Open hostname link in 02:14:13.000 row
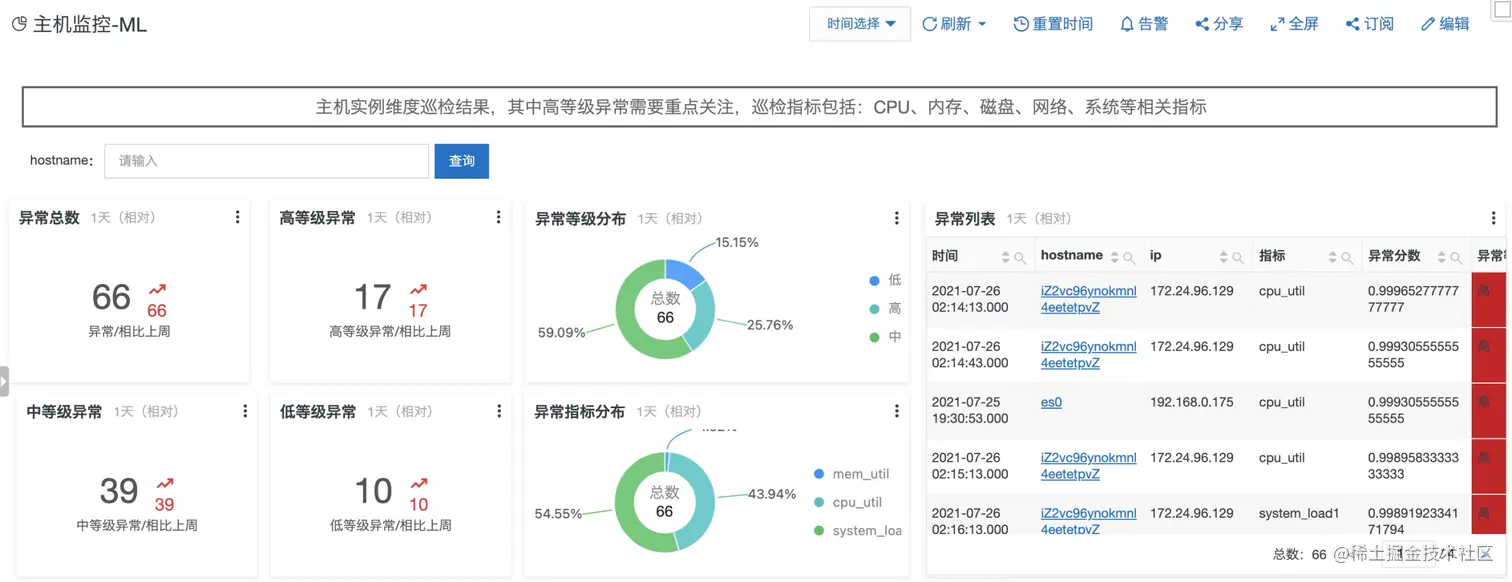This screenshot has width=1512, height=582. point(1088,299)
